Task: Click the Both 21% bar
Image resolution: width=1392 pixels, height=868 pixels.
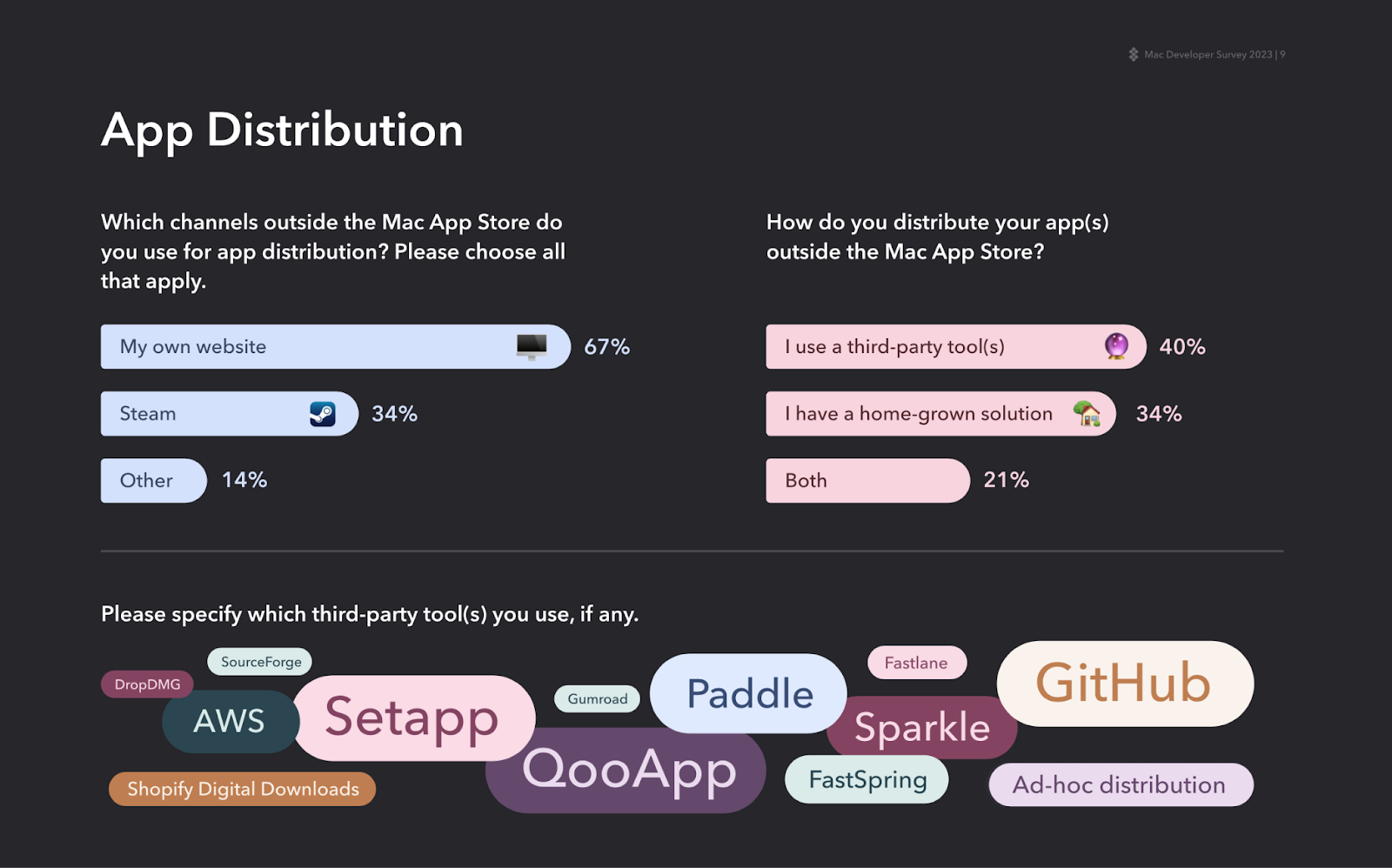Action: click(867, 480)
